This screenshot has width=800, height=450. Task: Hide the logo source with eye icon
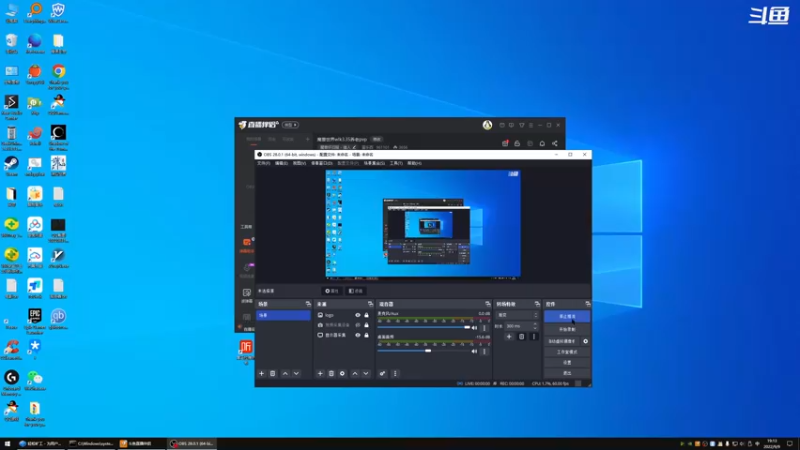coord(358,315)
